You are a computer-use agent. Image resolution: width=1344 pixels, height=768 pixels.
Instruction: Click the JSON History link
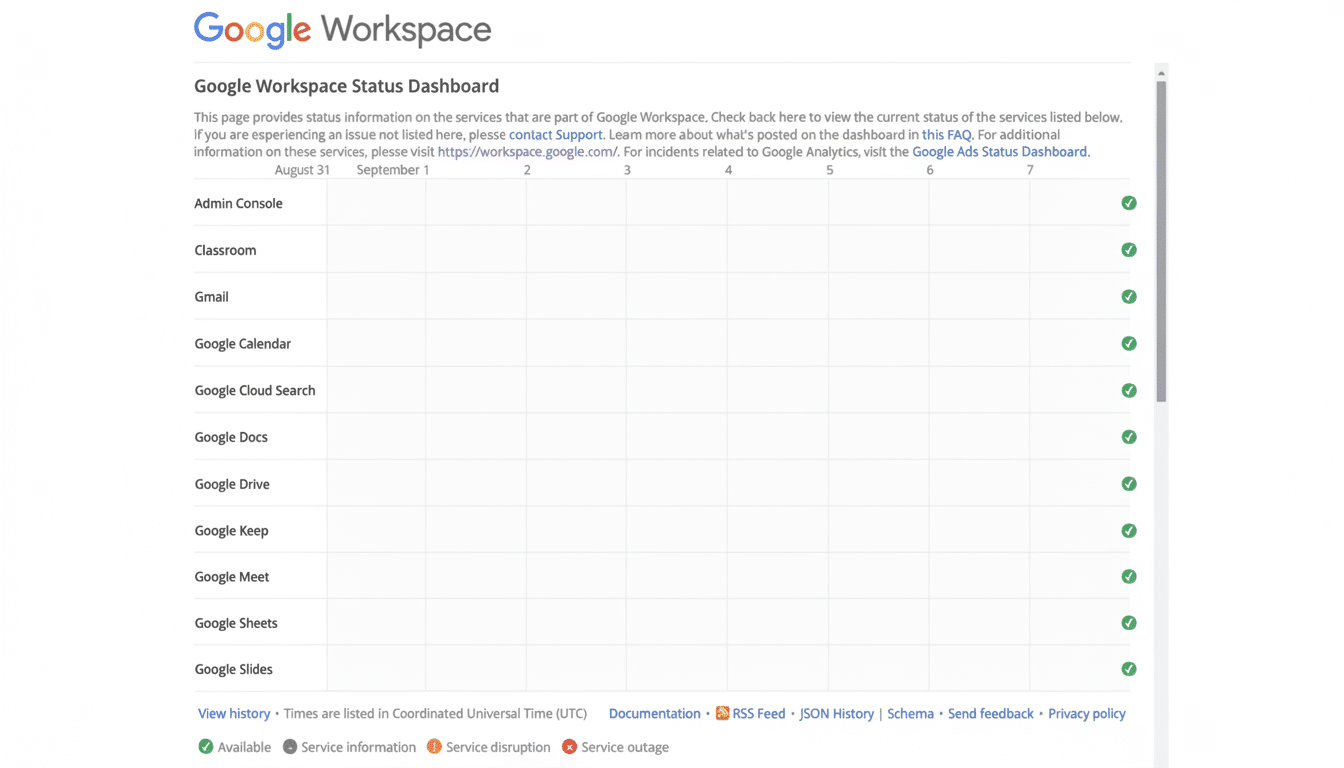(836, 713)
